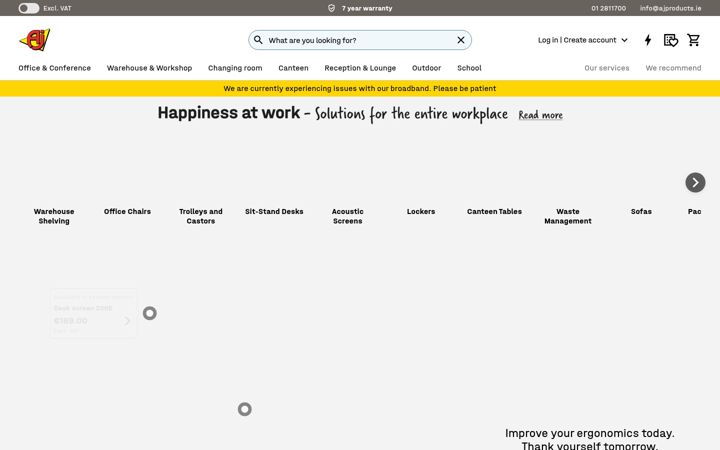Open Canteen menu
This screenshot has height=450, width=720.
293,68
